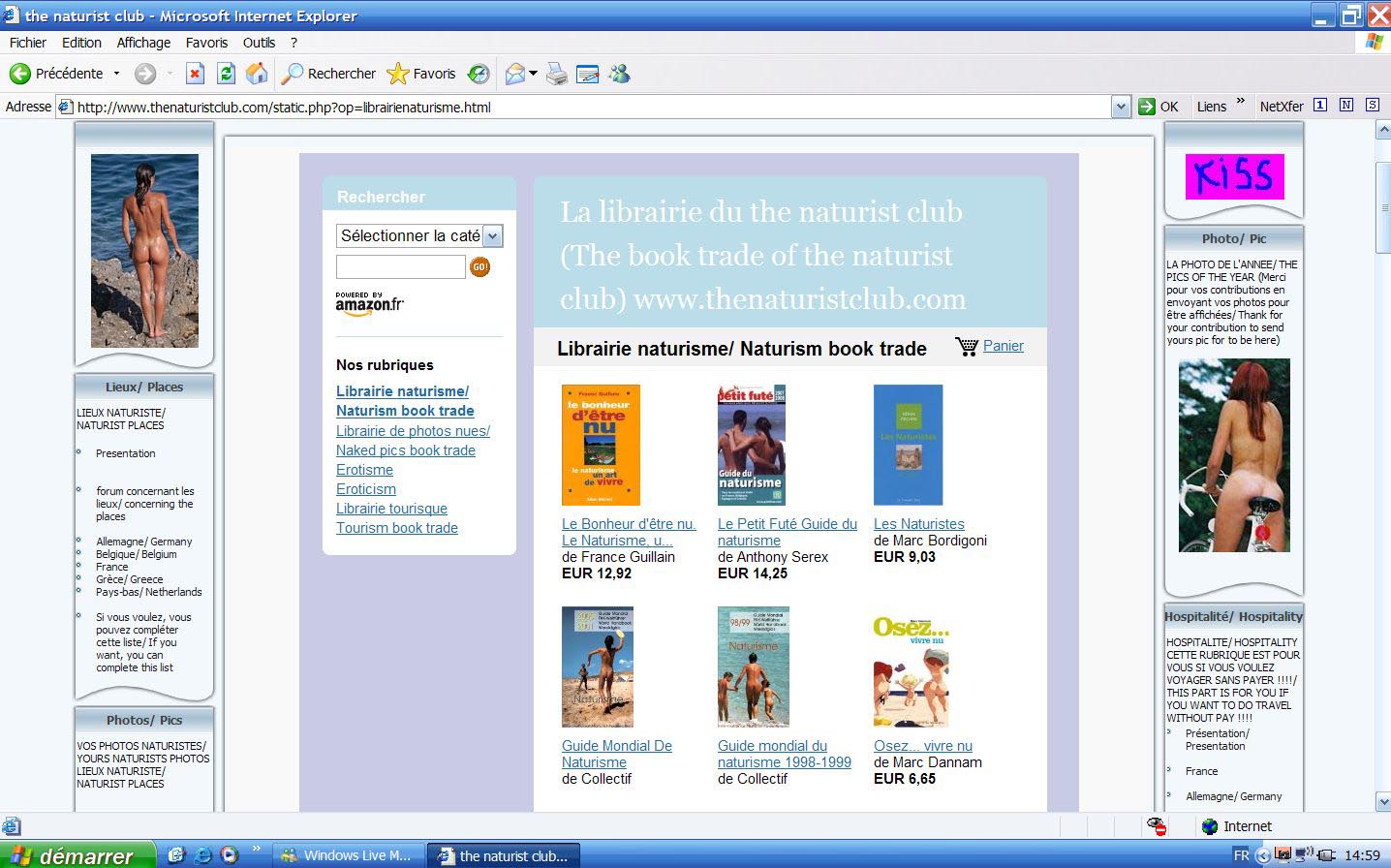Open the Edition menu
The width and height of the screenshot is (1391, 868).
point(81,43)
